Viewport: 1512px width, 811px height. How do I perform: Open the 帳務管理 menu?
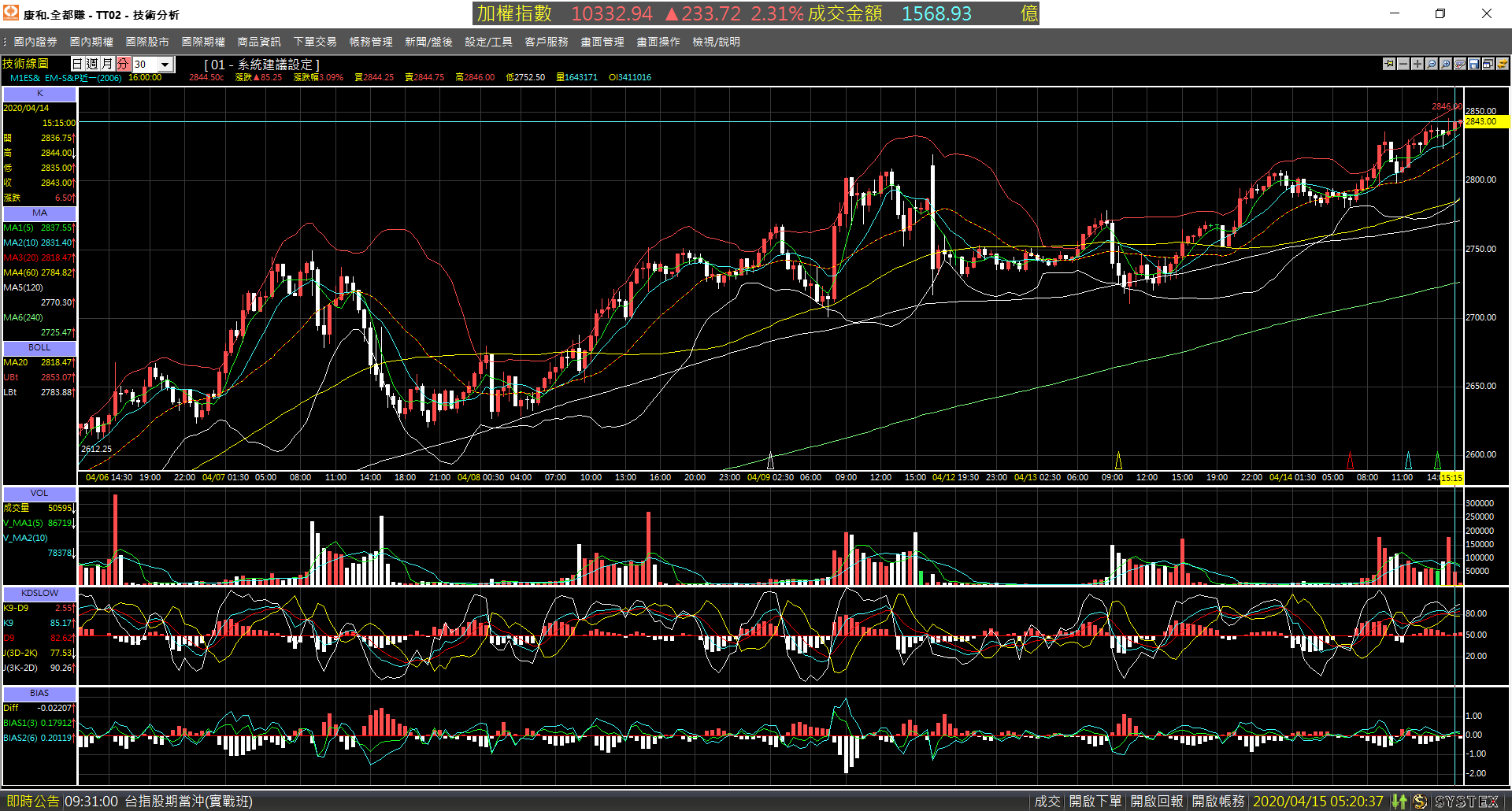[371, 42]
